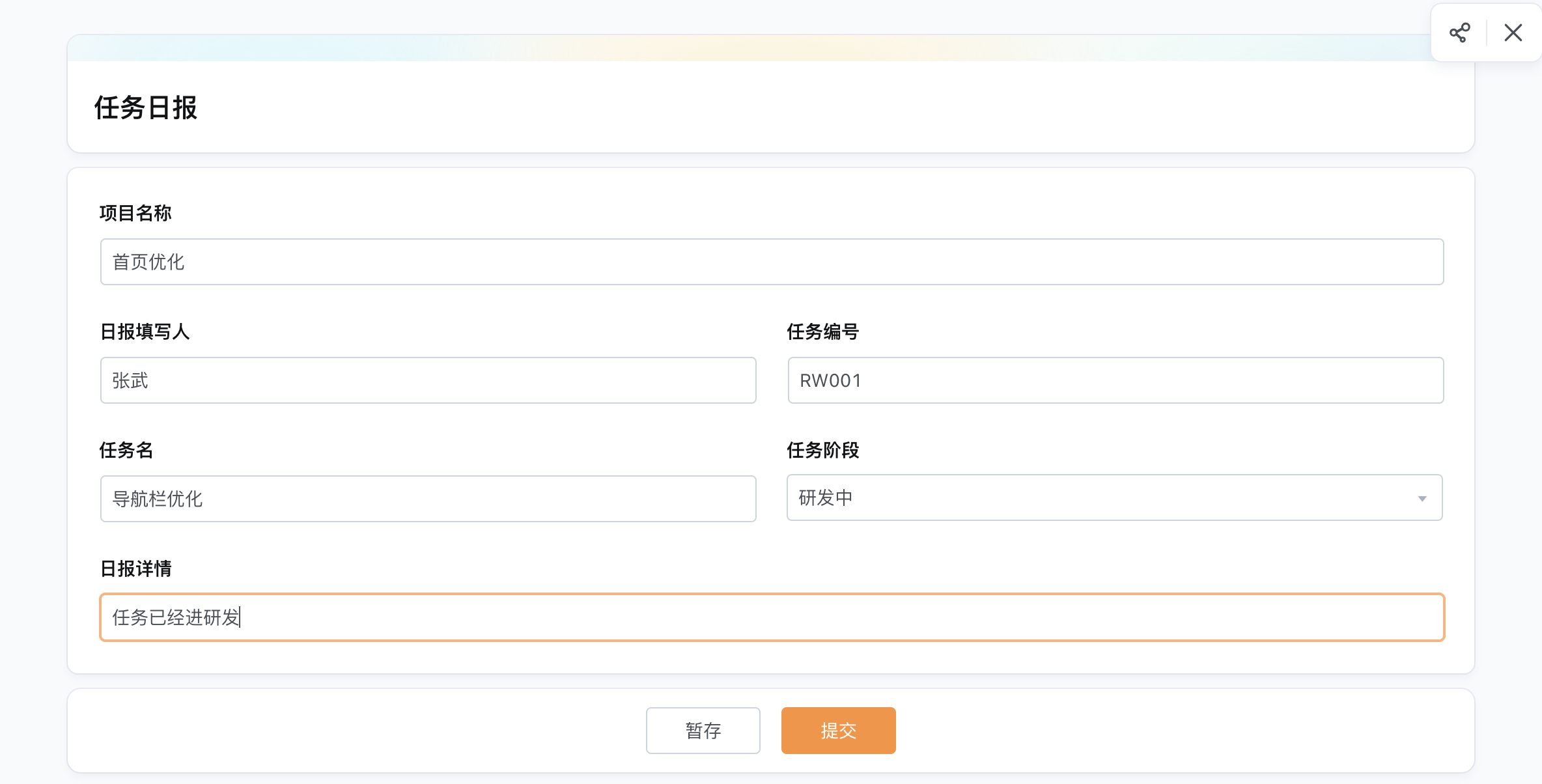Image resolution: width=1542 pixels, height=784 pixels.
Task: Click the 任务名 label
Action: click(126, 450)
